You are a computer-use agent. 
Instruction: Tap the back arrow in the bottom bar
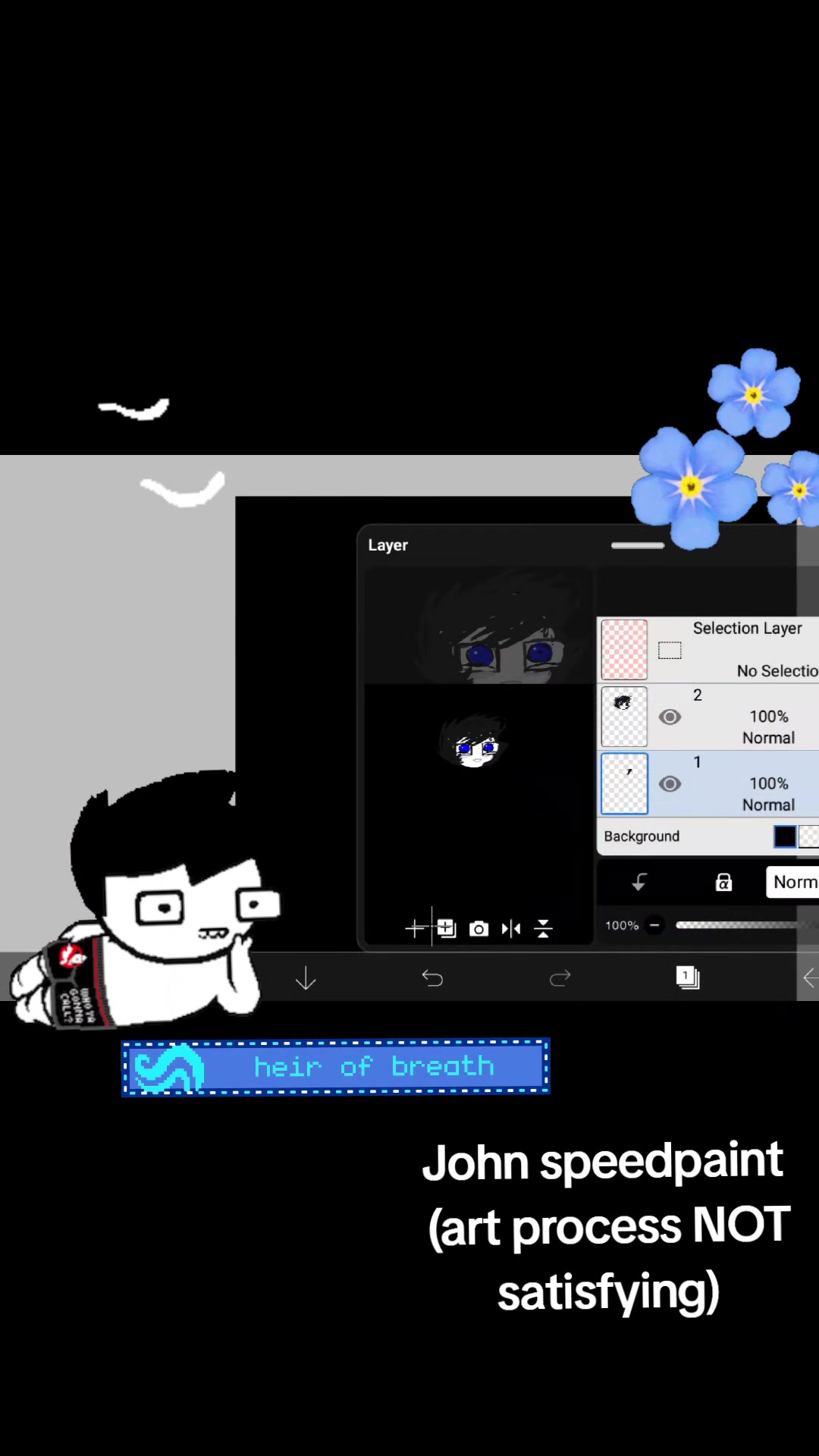(810, 978)
